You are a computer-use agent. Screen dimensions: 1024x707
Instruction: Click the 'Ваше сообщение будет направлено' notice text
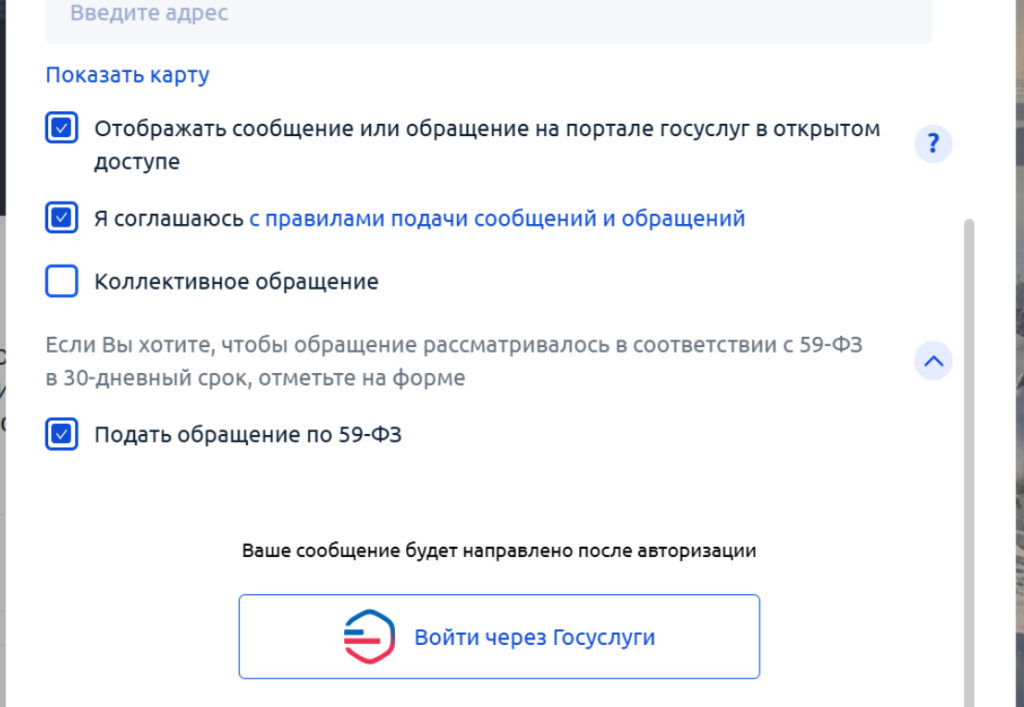(x=498, y=550)
